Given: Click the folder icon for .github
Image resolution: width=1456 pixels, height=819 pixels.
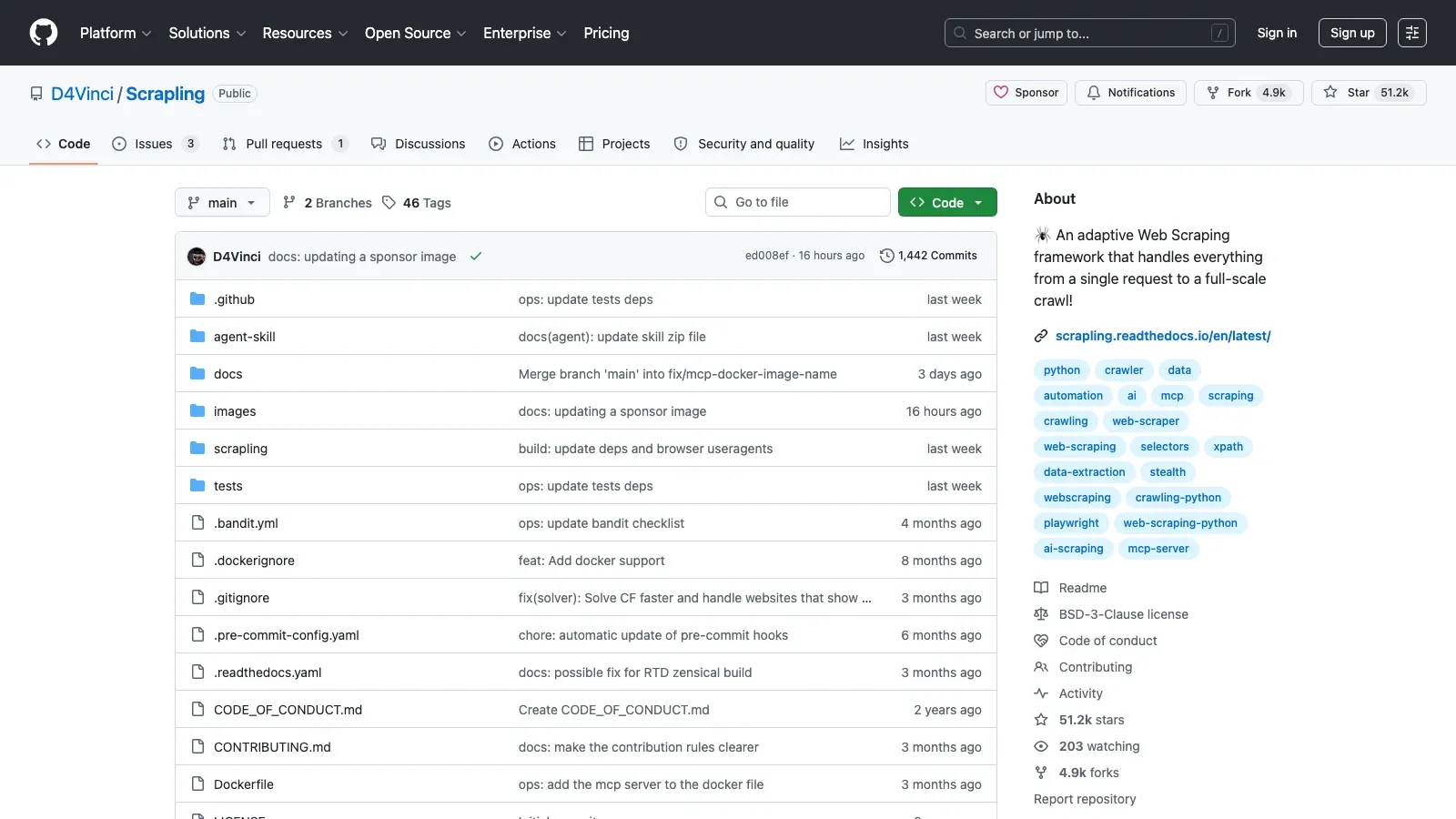Looking at the screenshot, I should coord(197,298).
